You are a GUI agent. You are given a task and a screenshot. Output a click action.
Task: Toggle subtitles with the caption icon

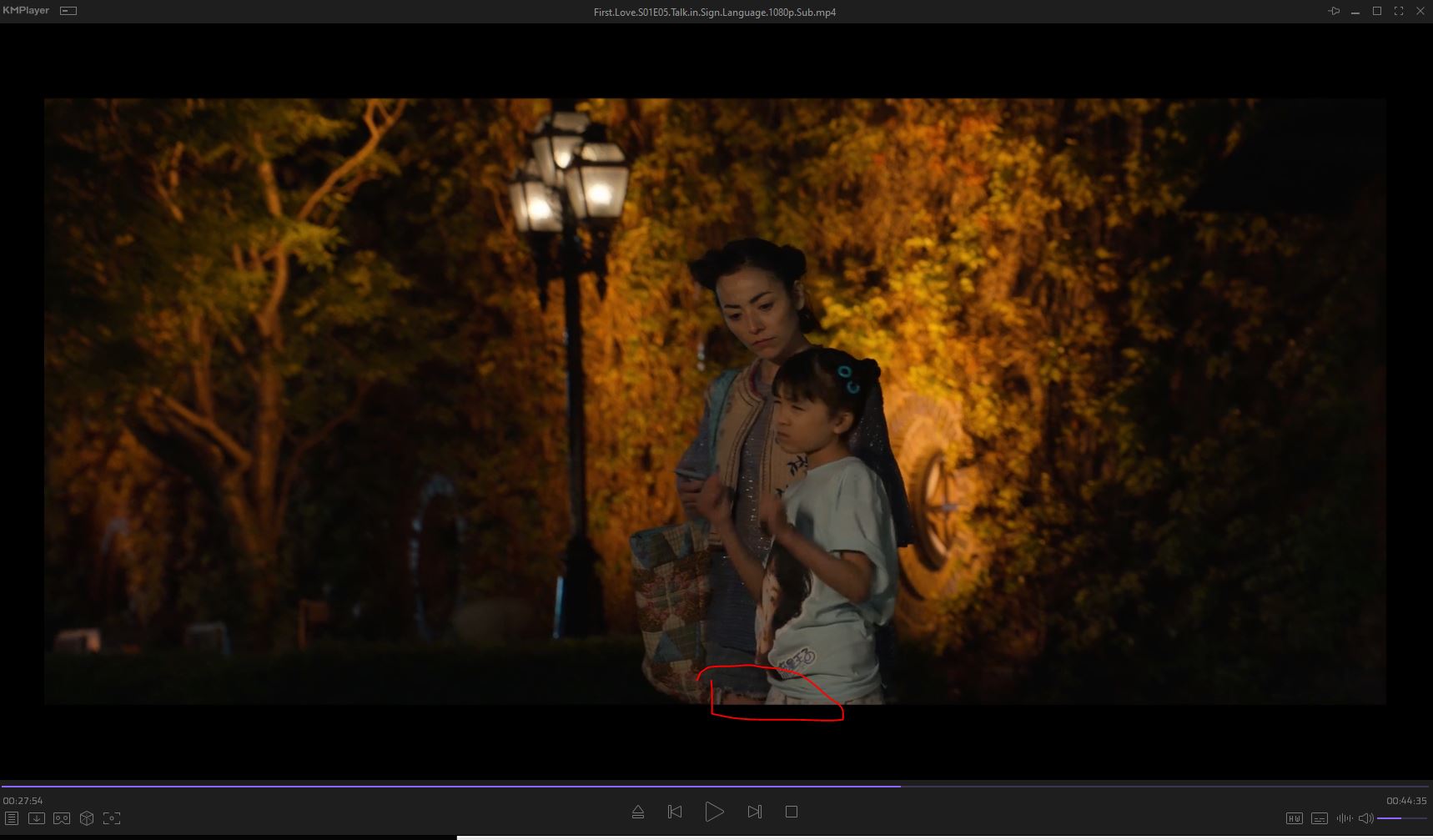tap(1319, 818)
